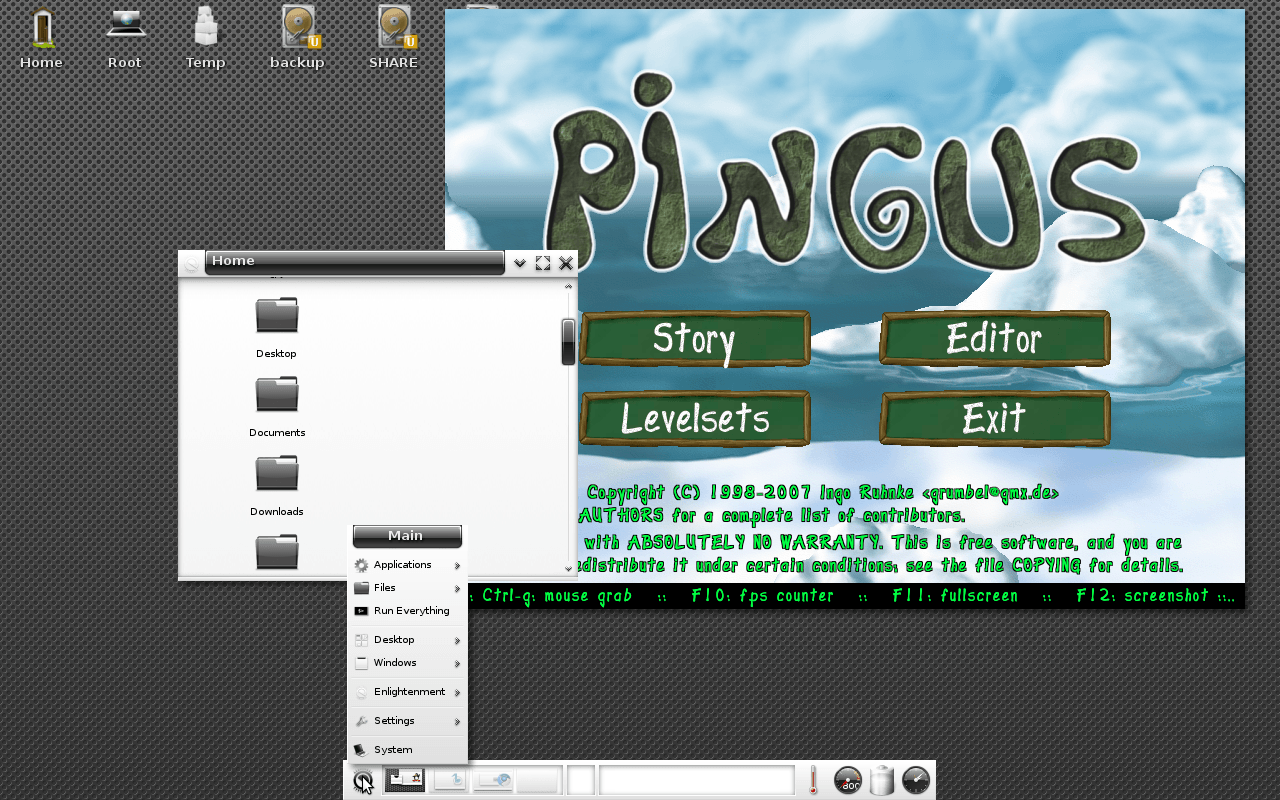The width and height of the screenshot is (1280, 800).
Task: Choose Run Everything from Main menu
Action: [407, 611]
